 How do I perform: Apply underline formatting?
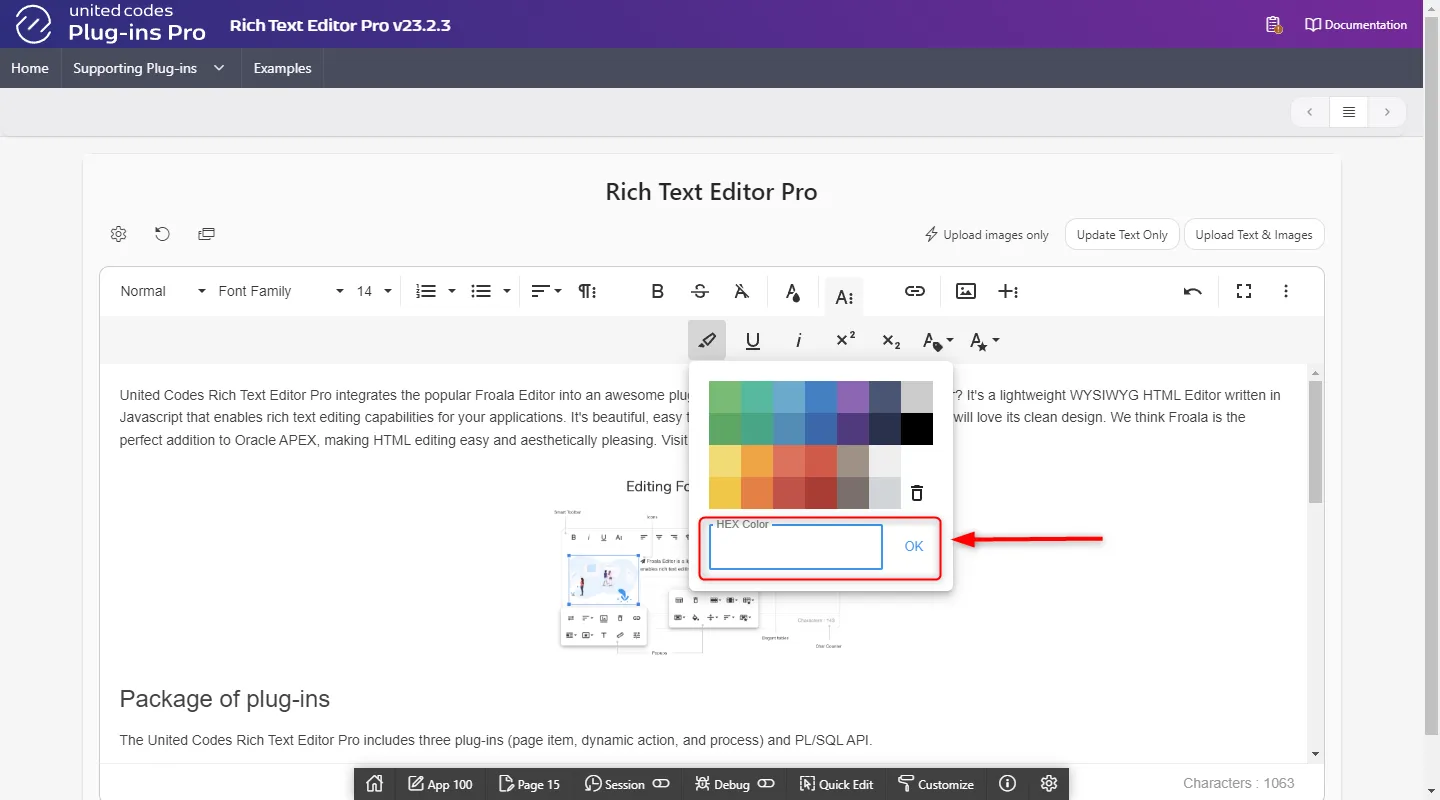click(753, 341)
